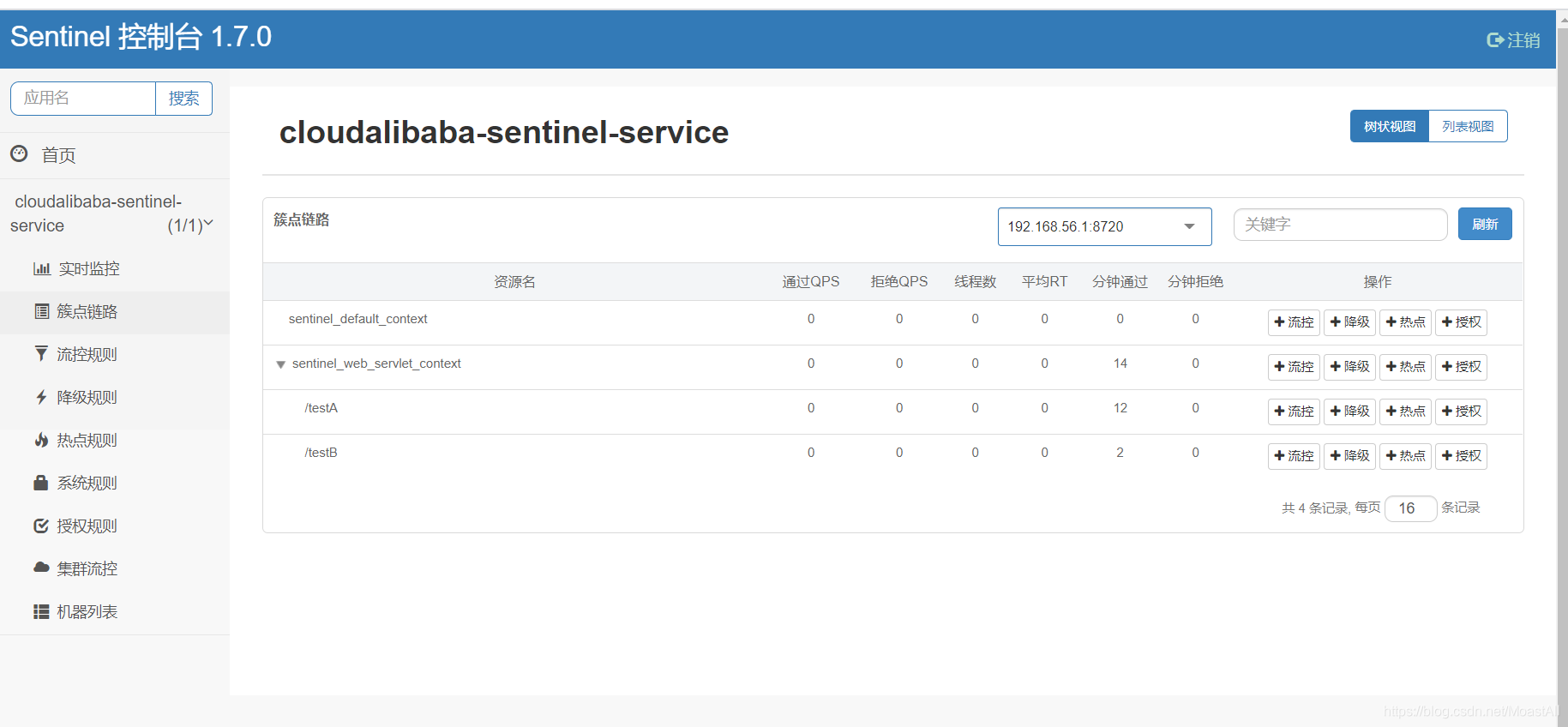Click the 分钟通过 column header

click(1120, 282)
